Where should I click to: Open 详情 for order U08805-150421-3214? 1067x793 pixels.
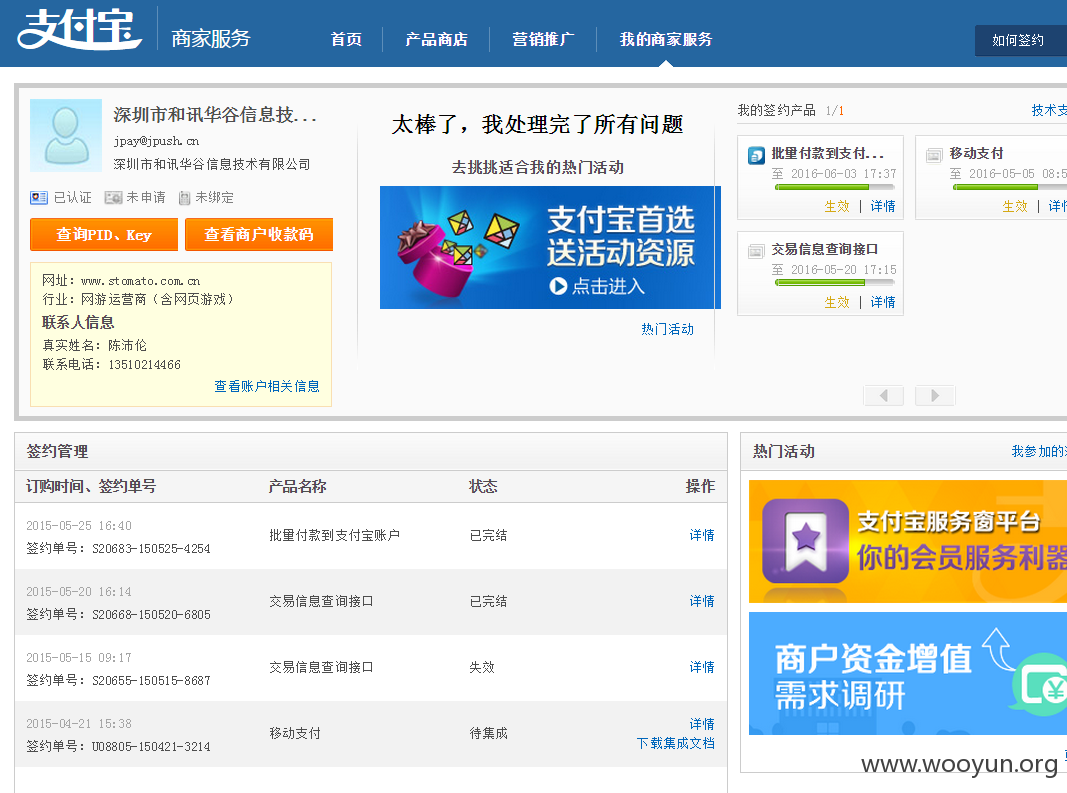(x=702, y=724)
